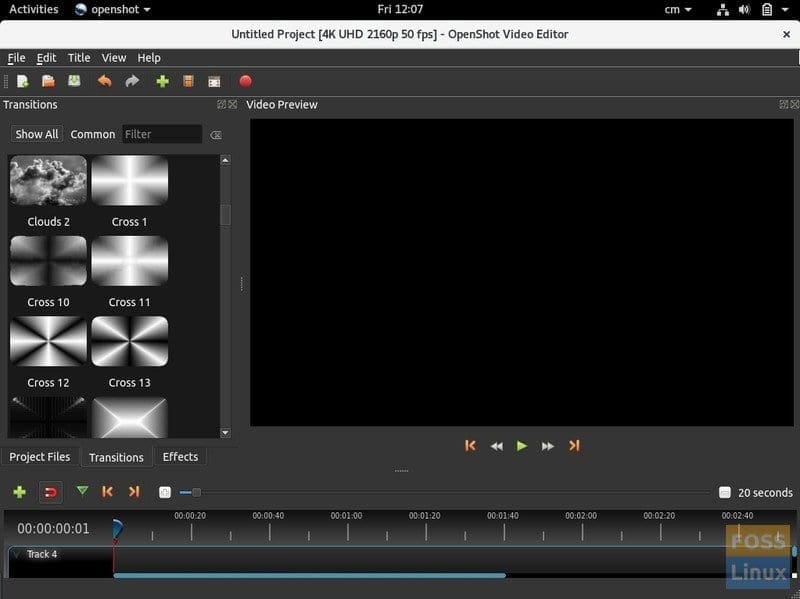The height and width of the screenshot is (599, 800).
Task: Close the OpenShot Video Editor window
Action: coord(786,34)
